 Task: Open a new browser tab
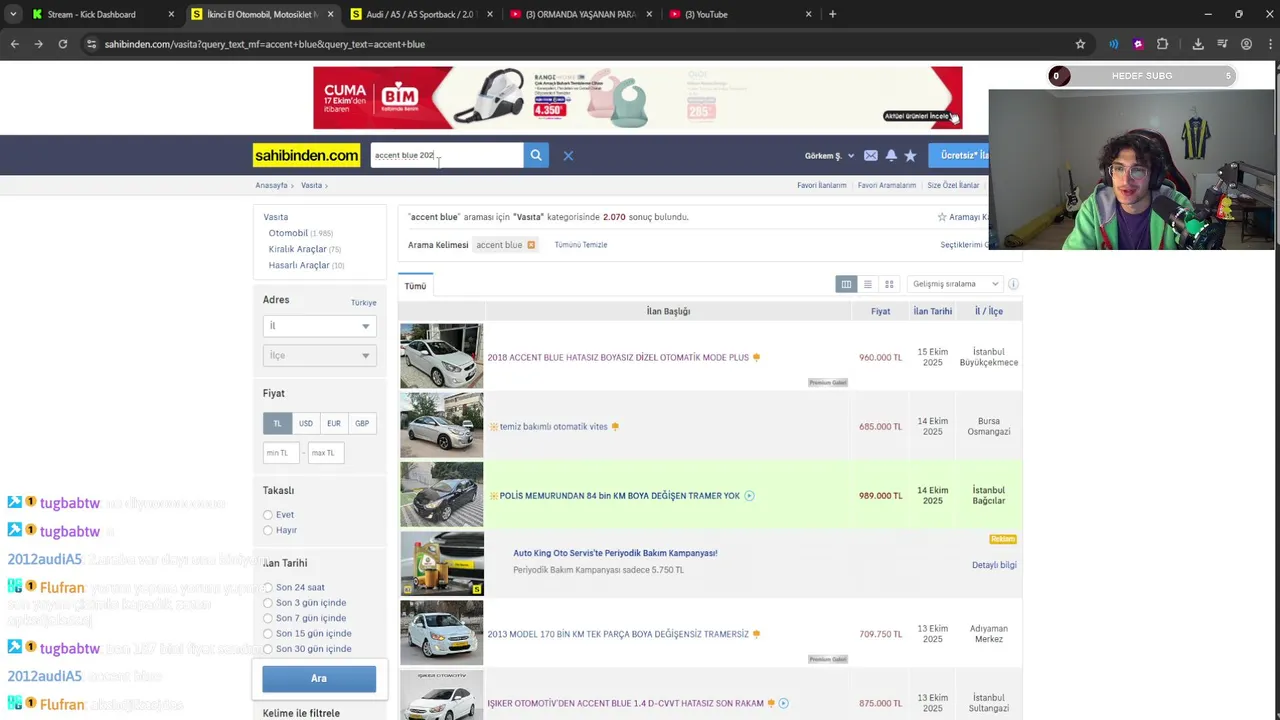point(832,14)
